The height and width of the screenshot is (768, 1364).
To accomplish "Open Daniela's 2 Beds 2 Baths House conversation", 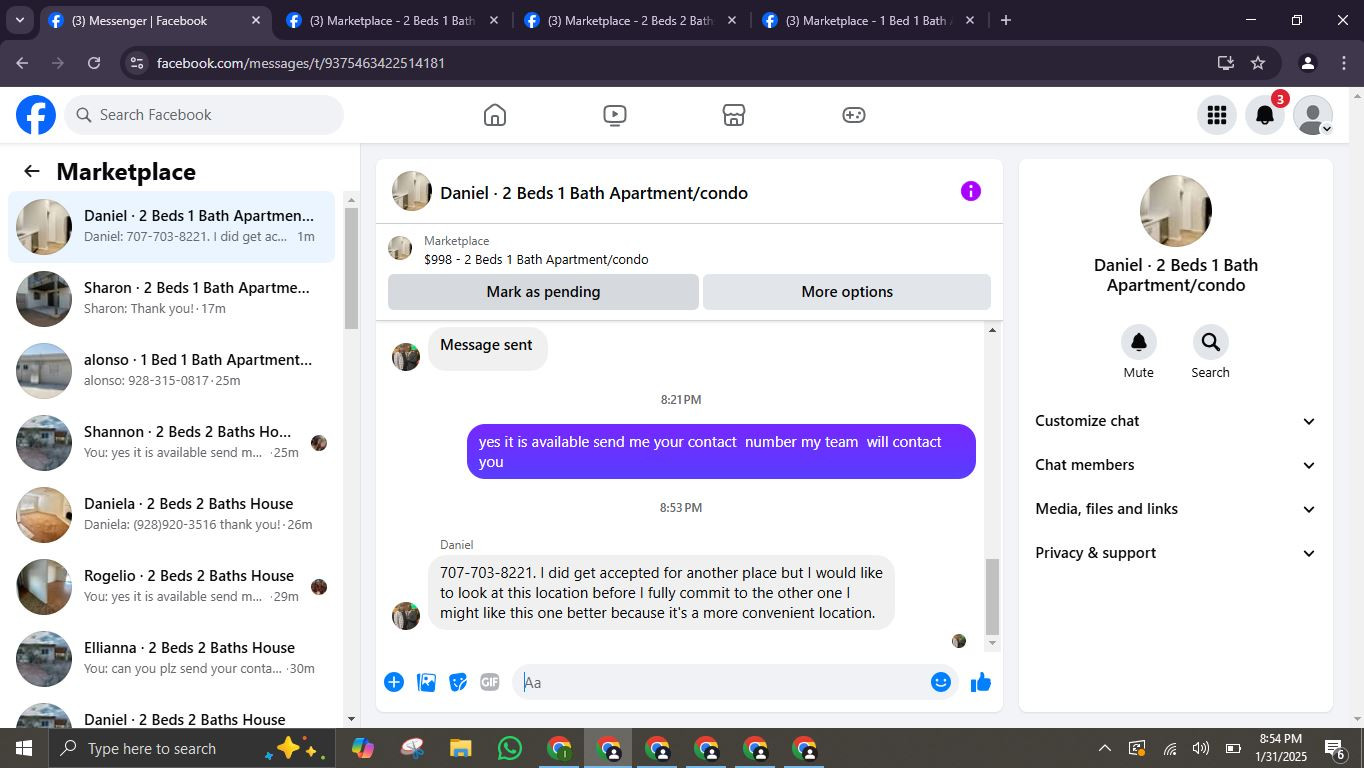I will tap(172, 515).
